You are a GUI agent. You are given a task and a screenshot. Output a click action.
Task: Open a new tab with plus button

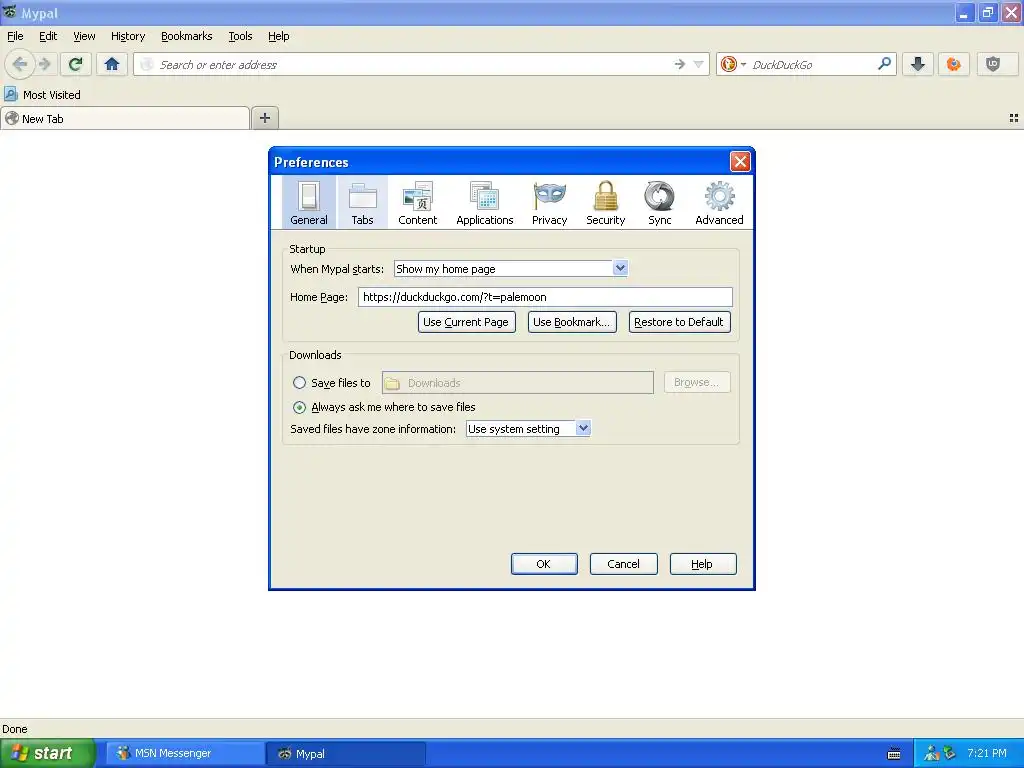(x=264, y=118)
